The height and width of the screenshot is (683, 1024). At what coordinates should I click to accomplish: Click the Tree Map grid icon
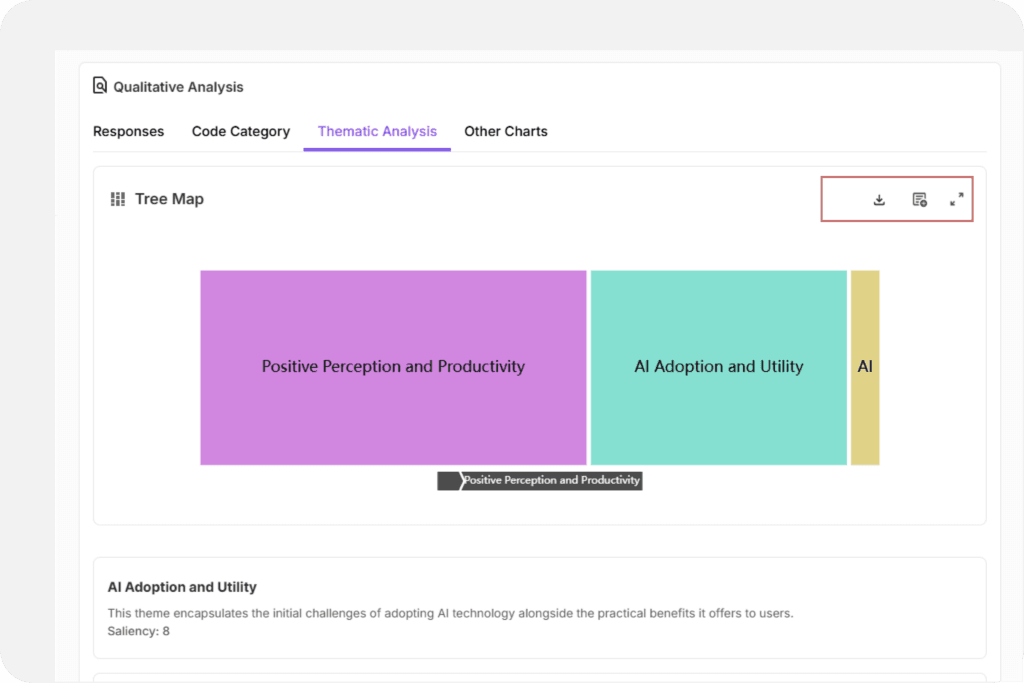[118, 199]
